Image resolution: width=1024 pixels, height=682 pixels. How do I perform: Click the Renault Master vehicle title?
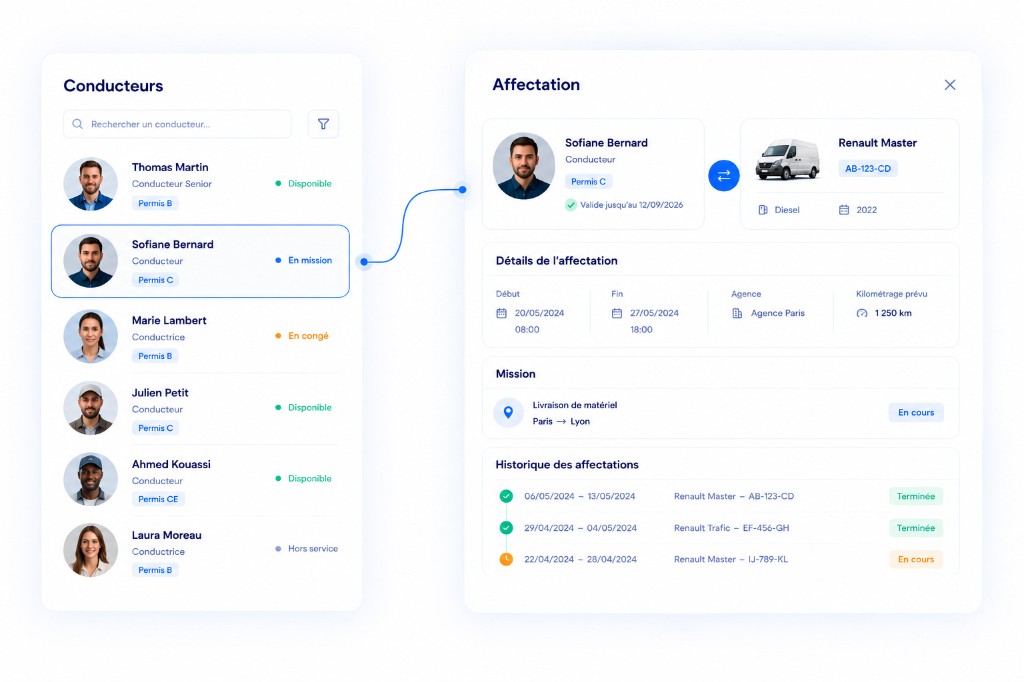(x=877, y=143)
